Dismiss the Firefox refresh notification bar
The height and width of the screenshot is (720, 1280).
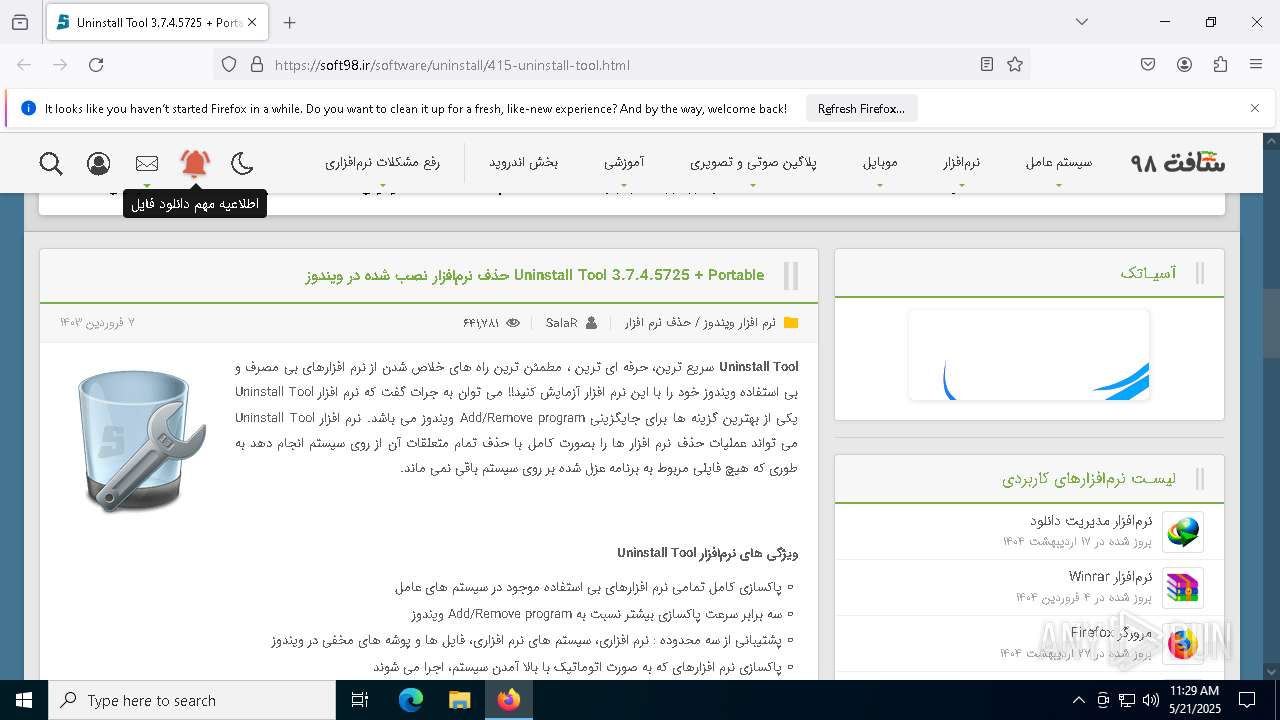coord(1255,108)
